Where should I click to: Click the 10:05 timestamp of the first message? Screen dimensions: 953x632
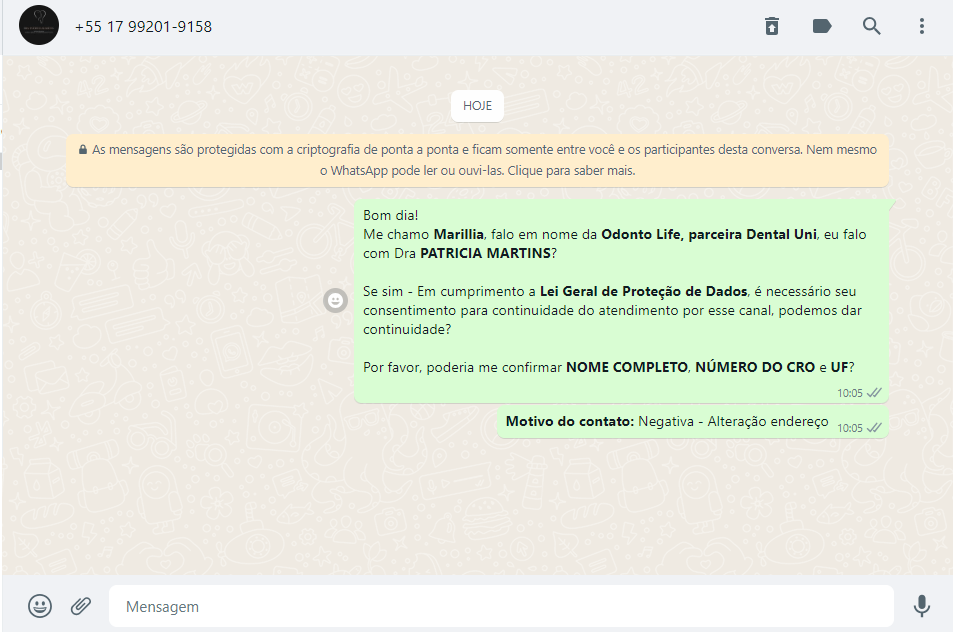pos(850,393)
